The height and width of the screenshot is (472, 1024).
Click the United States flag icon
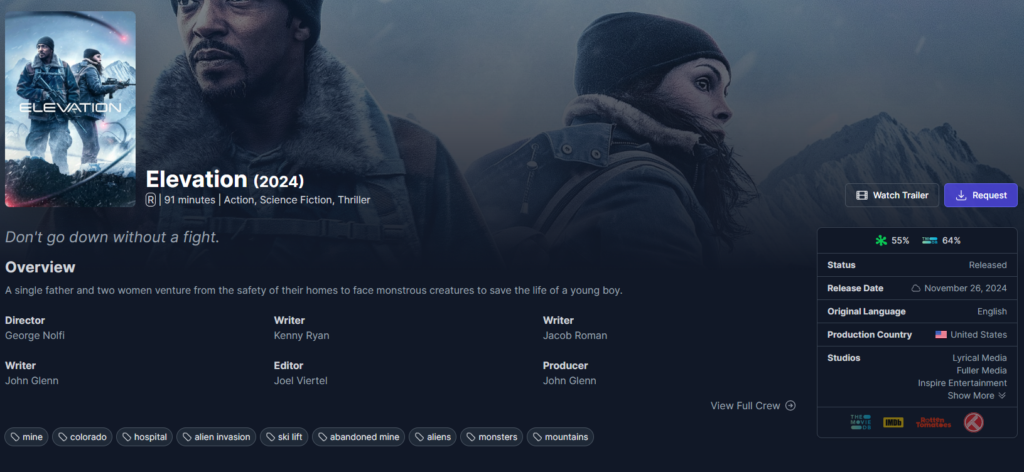coord(940,334)
